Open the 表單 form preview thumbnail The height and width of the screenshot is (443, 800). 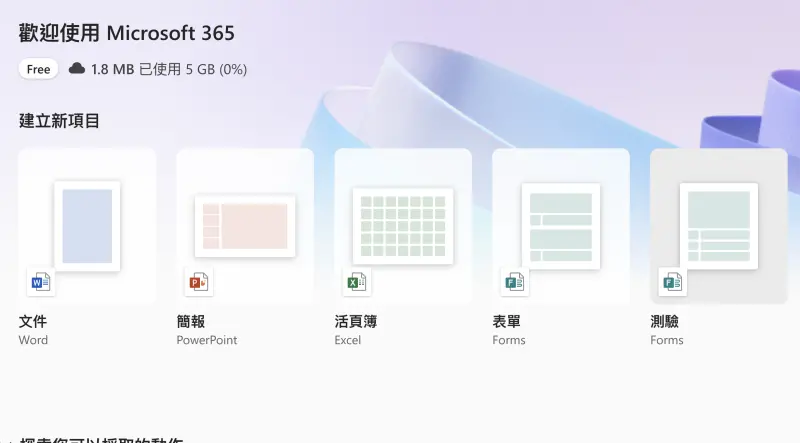[x=561, y=226]
